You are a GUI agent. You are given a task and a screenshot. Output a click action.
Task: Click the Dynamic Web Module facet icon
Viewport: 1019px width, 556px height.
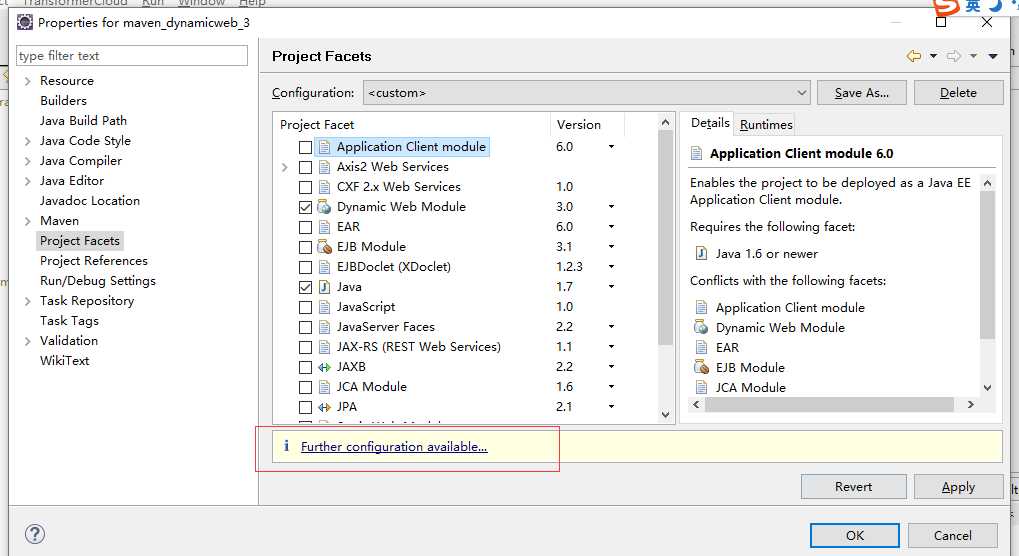(324, 207)
